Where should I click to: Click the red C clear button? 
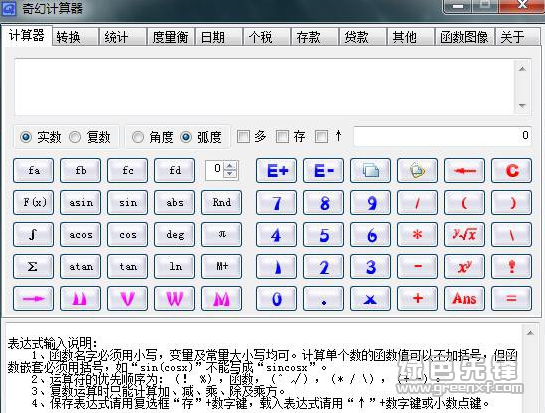[x=511, y=171]
